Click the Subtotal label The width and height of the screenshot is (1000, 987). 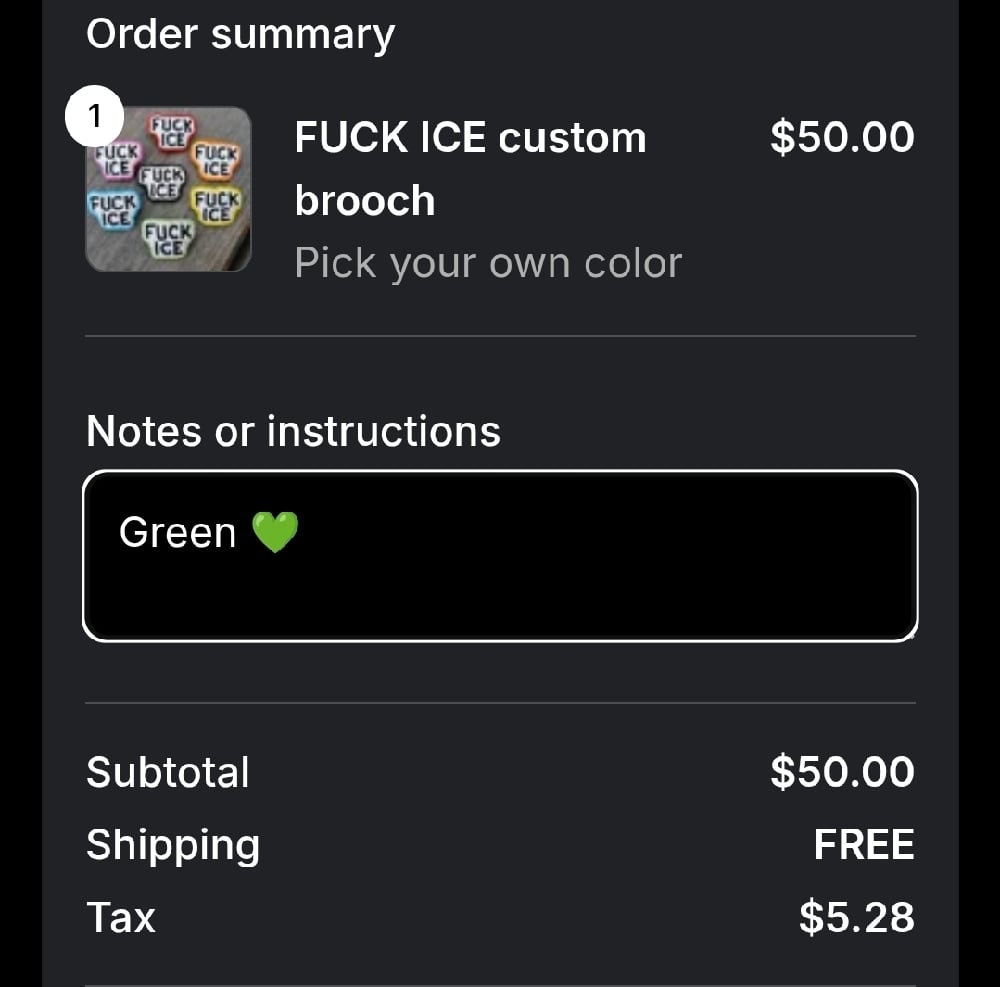(x=168, y=772)
